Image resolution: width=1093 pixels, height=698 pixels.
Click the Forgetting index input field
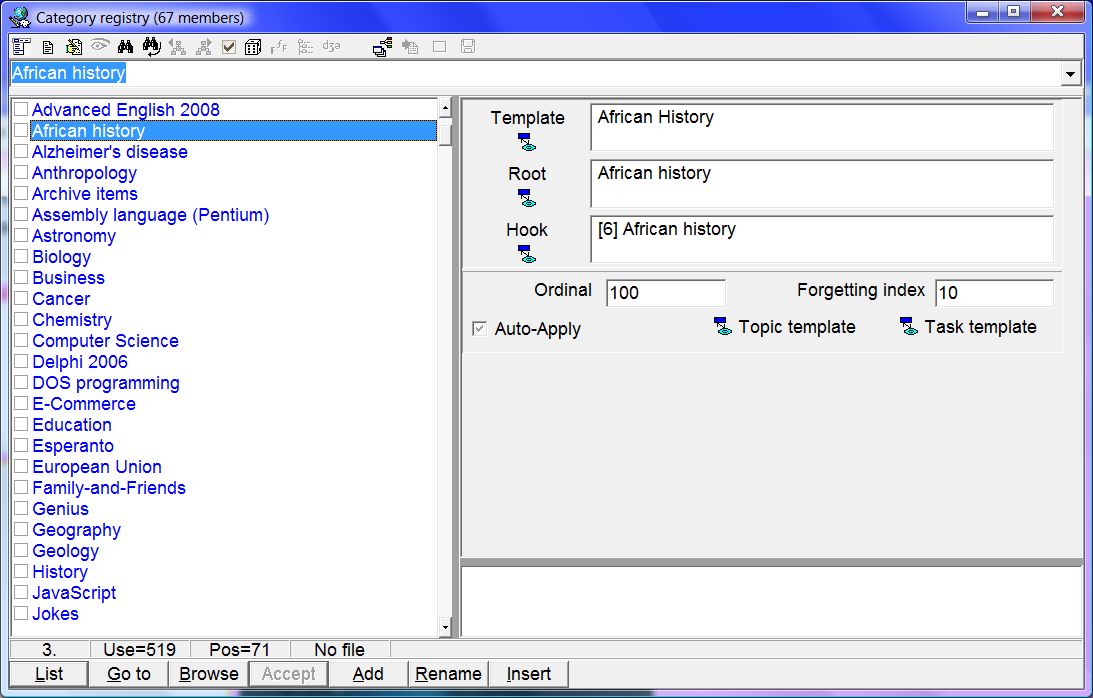(x=993, y=293)
